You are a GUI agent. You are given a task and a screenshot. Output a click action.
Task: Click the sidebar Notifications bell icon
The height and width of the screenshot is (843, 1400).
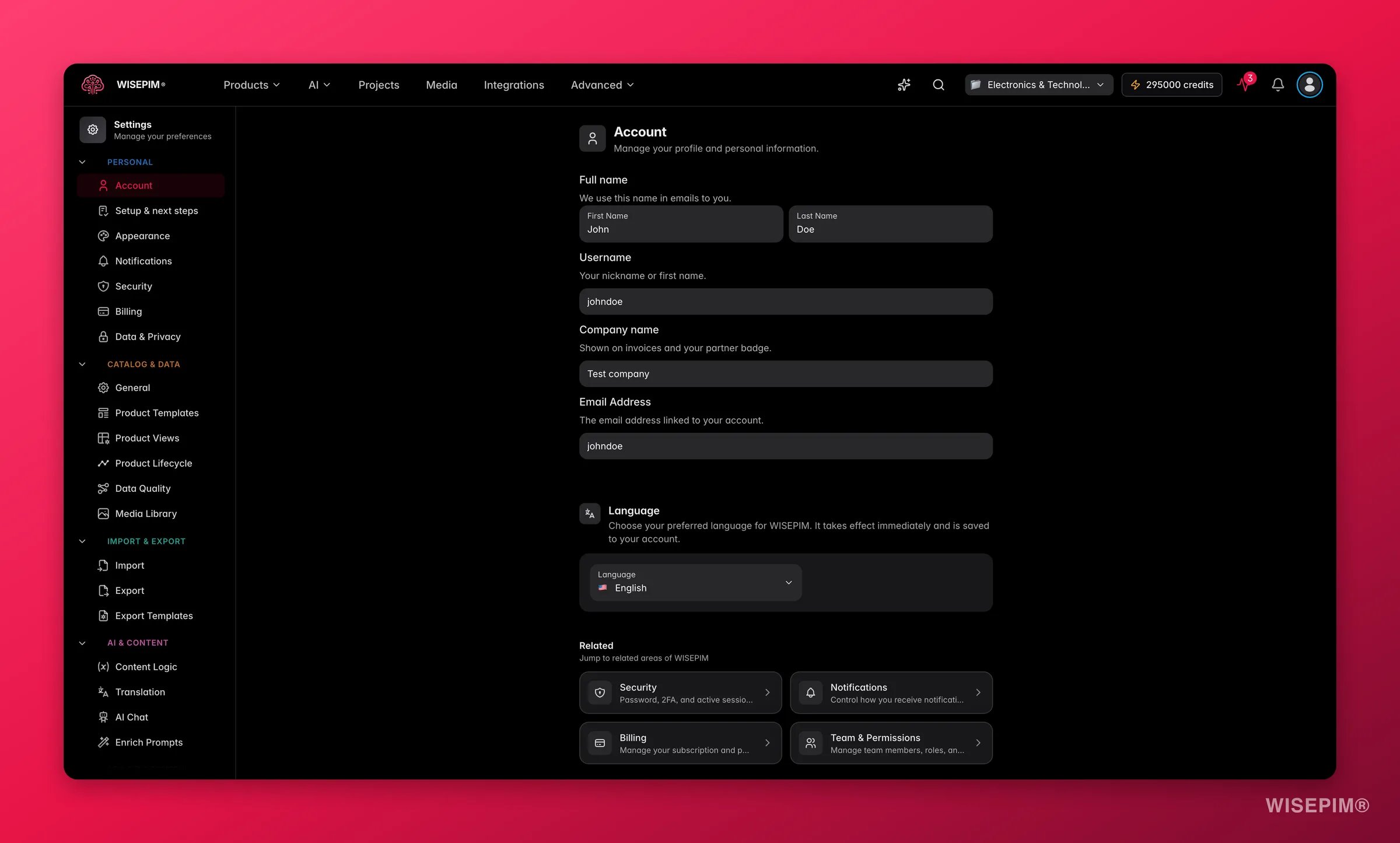point(103,261)
